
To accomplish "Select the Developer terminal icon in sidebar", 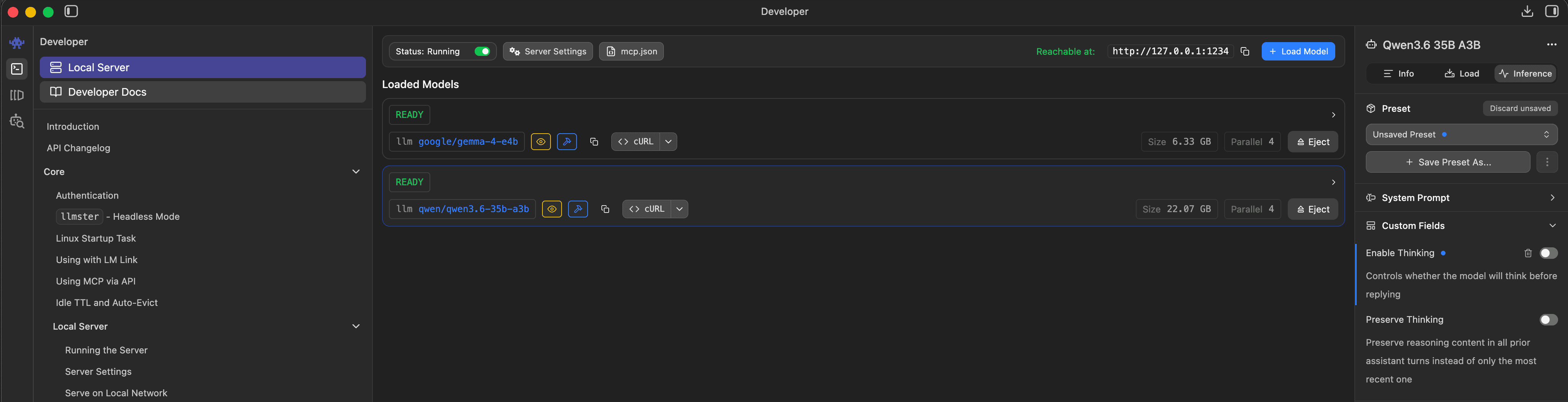I will (17, 69).
